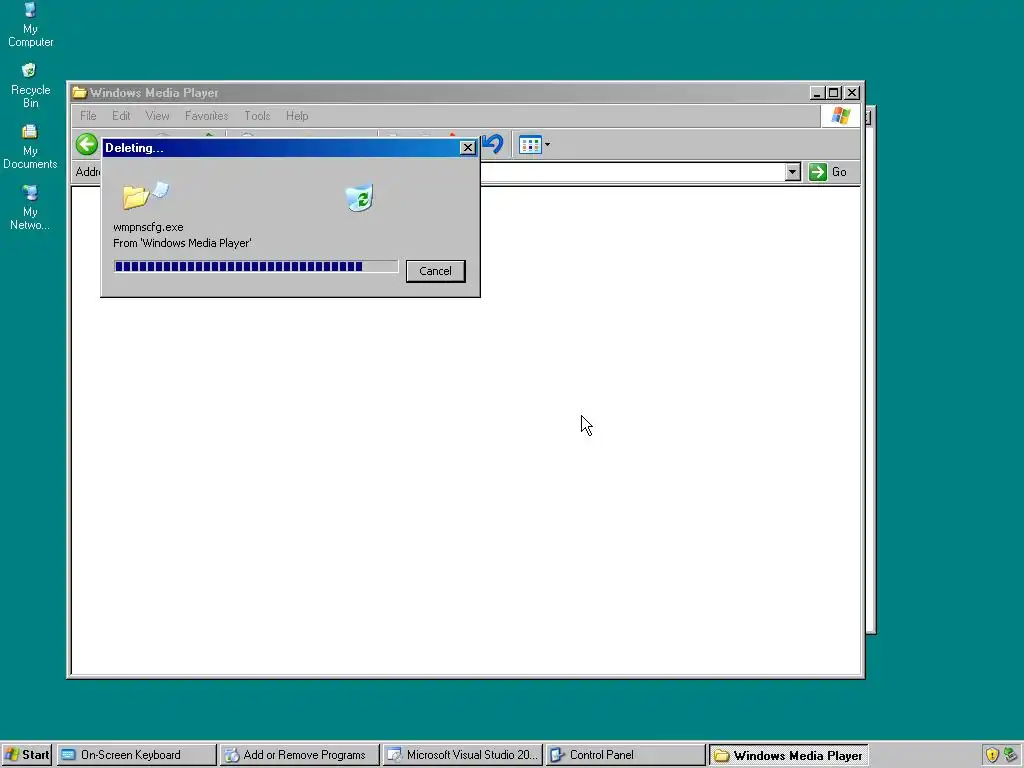This screenshot has height=768, width=1024.
Task: Maximize the Windows Media Player window
Action: [x=833, y=93]
